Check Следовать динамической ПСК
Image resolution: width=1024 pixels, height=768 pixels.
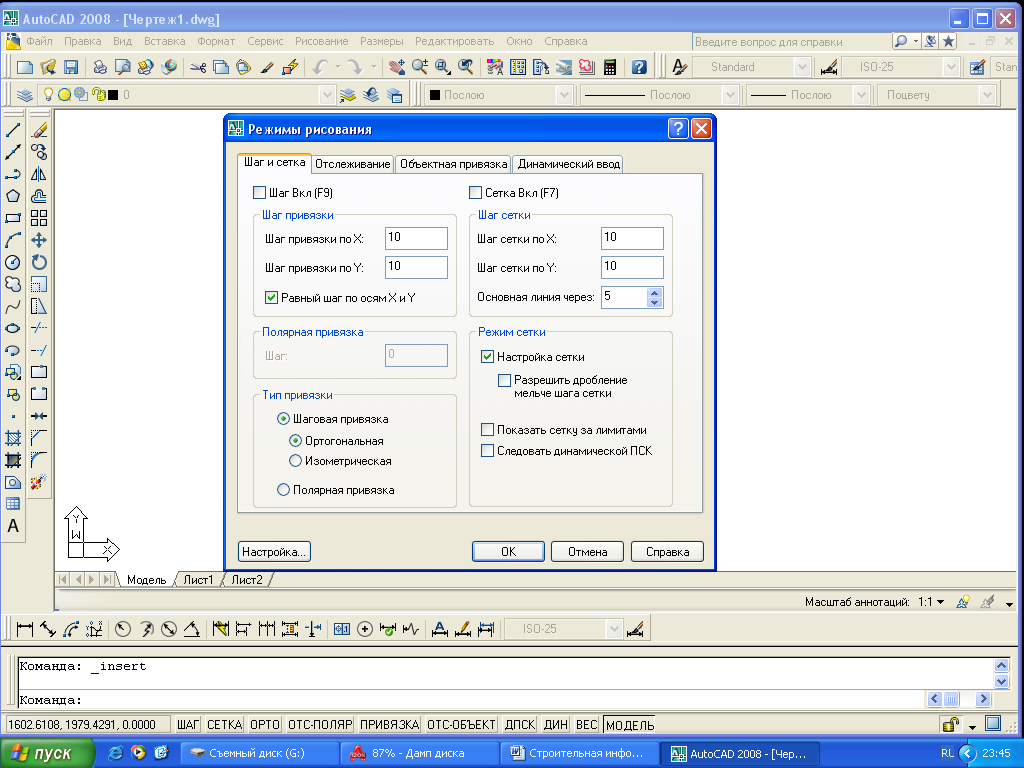point(487,451)
